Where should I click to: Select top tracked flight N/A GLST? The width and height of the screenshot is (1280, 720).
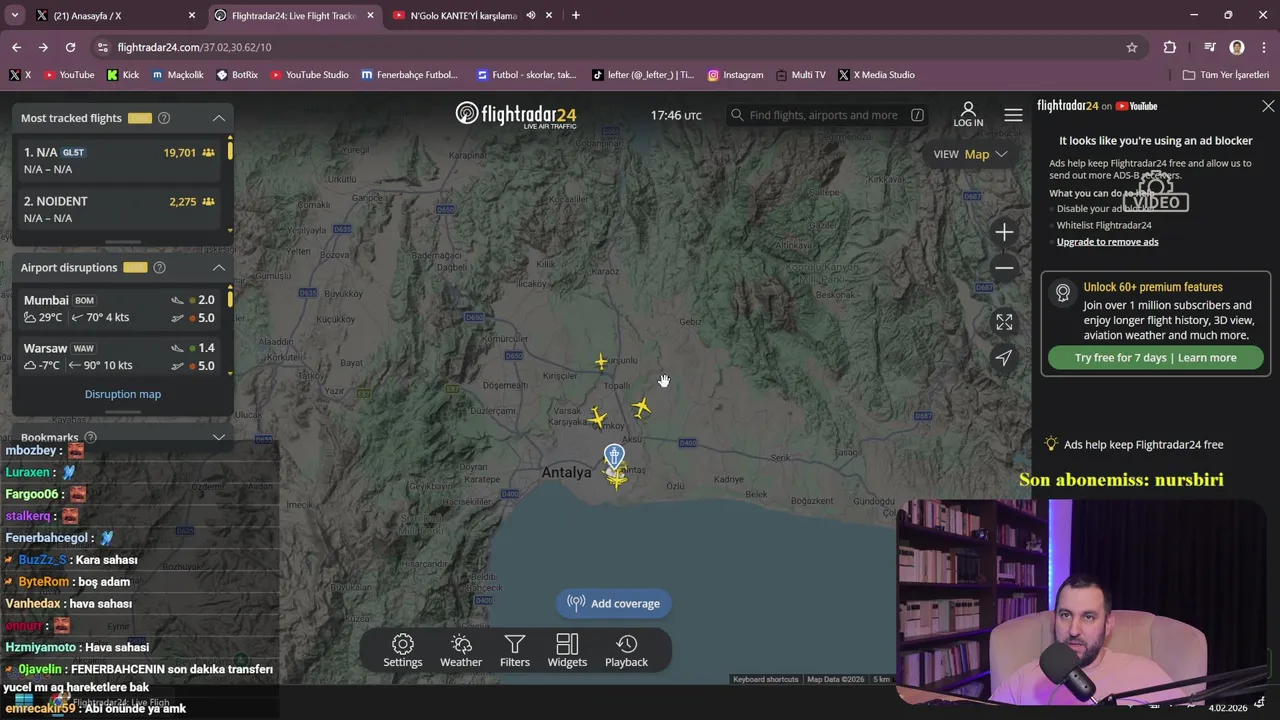(120, 160)
